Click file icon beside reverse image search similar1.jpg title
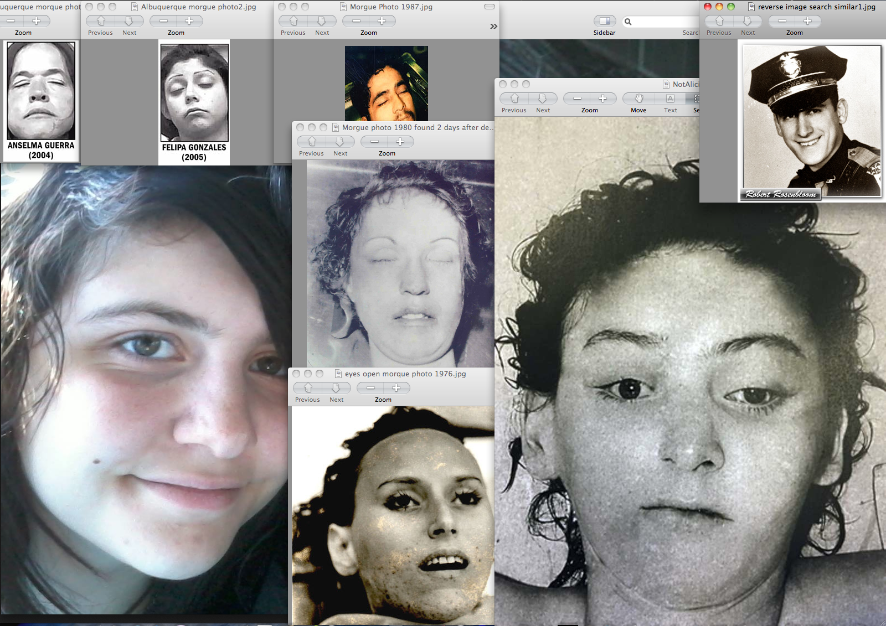The height and width of the screenshot is (626, 886). (751, 7)
